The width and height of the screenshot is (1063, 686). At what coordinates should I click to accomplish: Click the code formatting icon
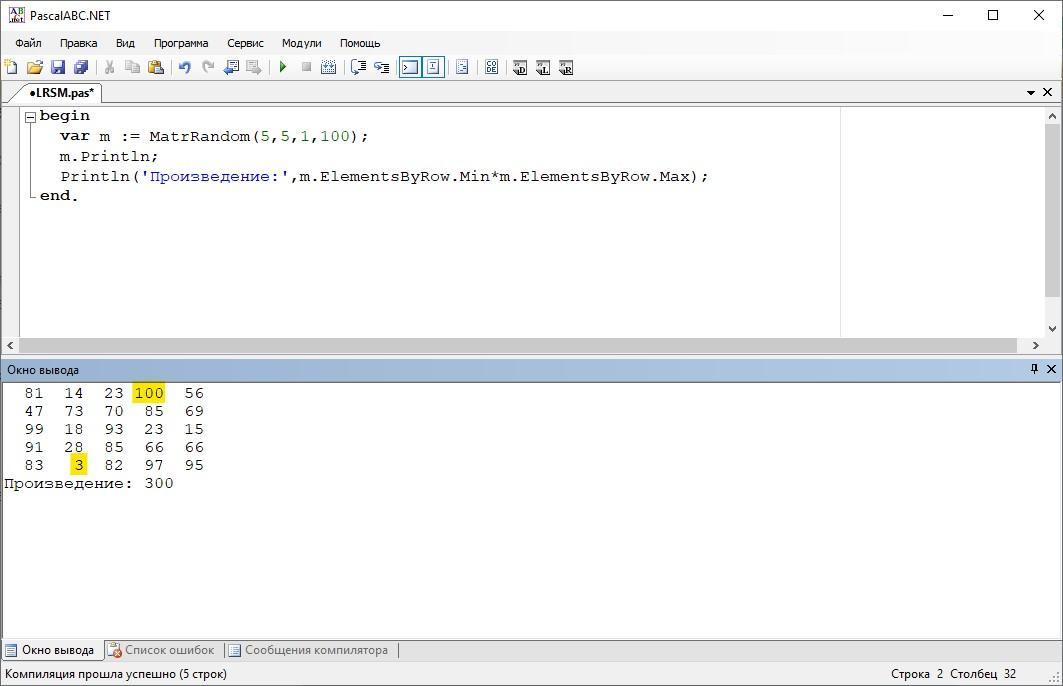462,67
